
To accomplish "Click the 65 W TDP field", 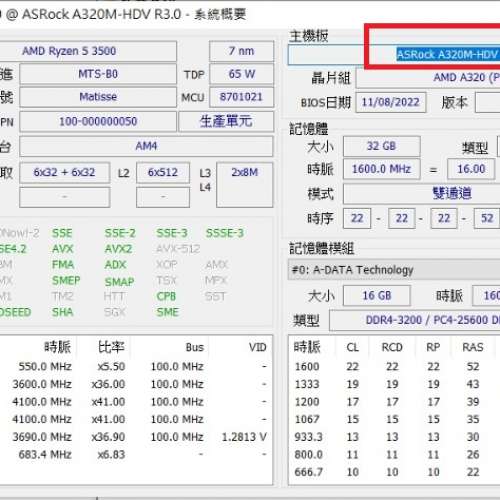I will pyautogui.click(x=241, y=74).
